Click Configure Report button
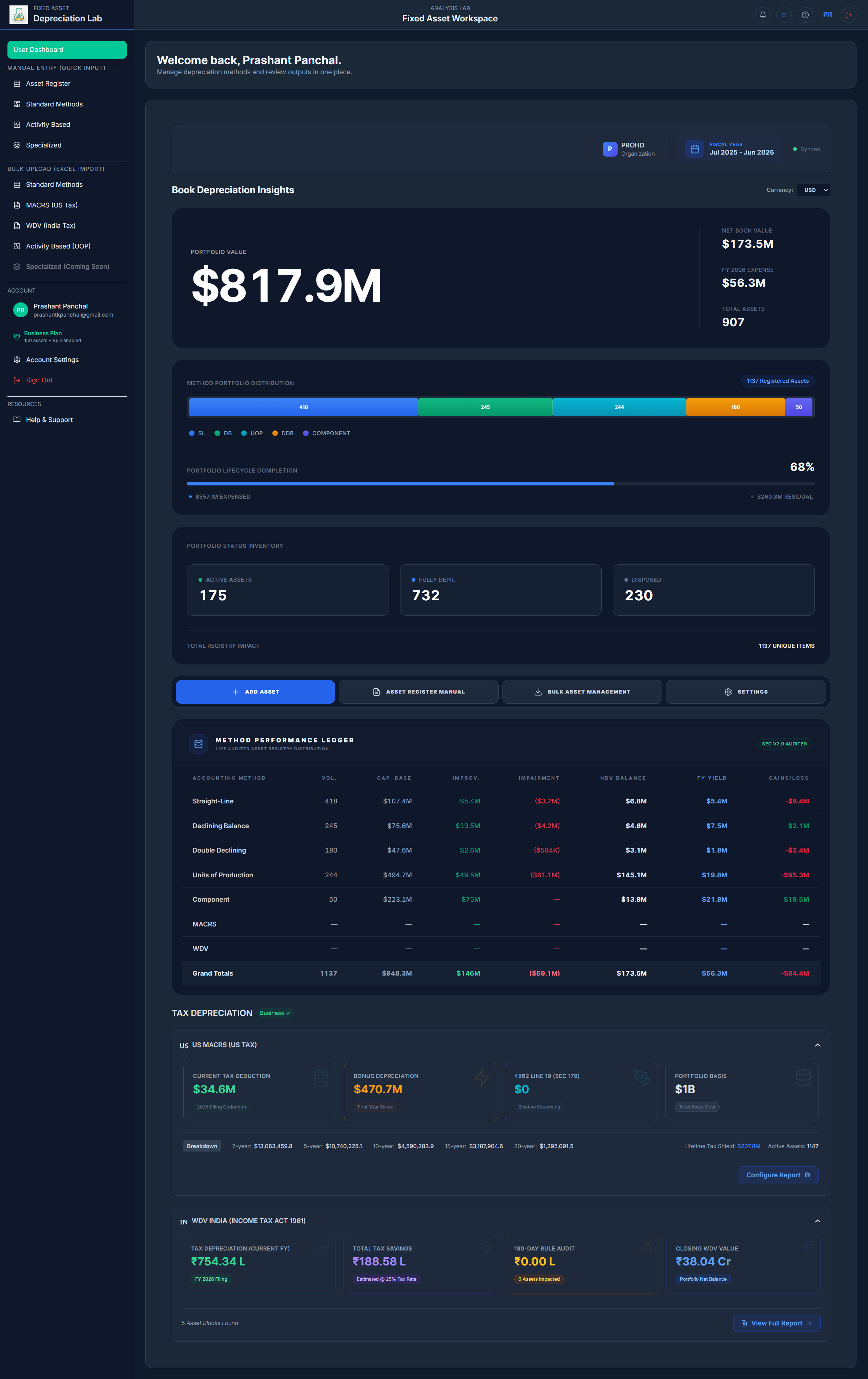This screenshot has height=1379, width=868. pyautogui.click(x=778, y=1175)
